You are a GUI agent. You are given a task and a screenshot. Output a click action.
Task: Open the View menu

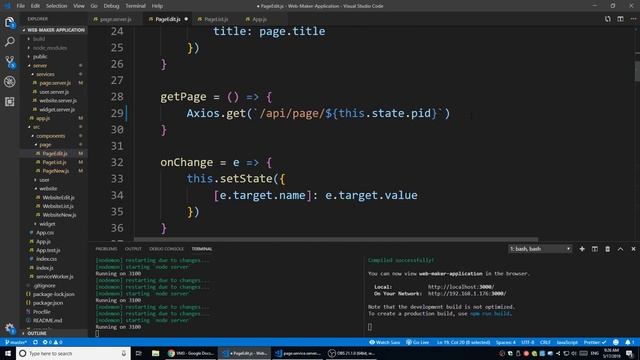pos(79,6)
